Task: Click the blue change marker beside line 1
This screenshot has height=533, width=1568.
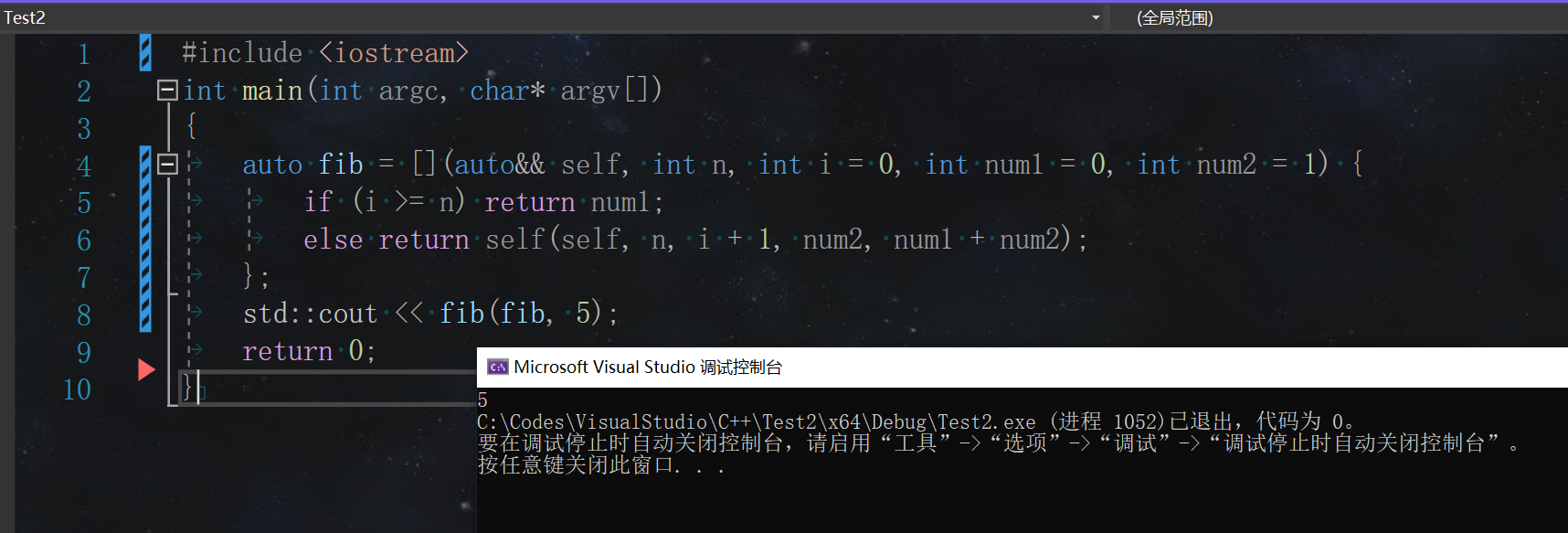Action: point(145,53)
